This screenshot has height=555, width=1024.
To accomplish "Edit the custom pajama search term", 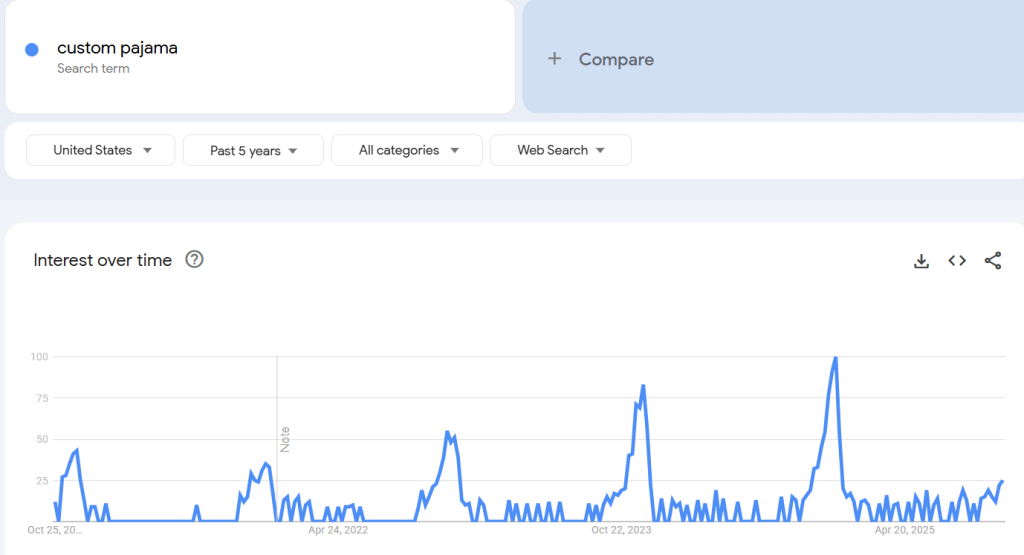I will [117, 48].
